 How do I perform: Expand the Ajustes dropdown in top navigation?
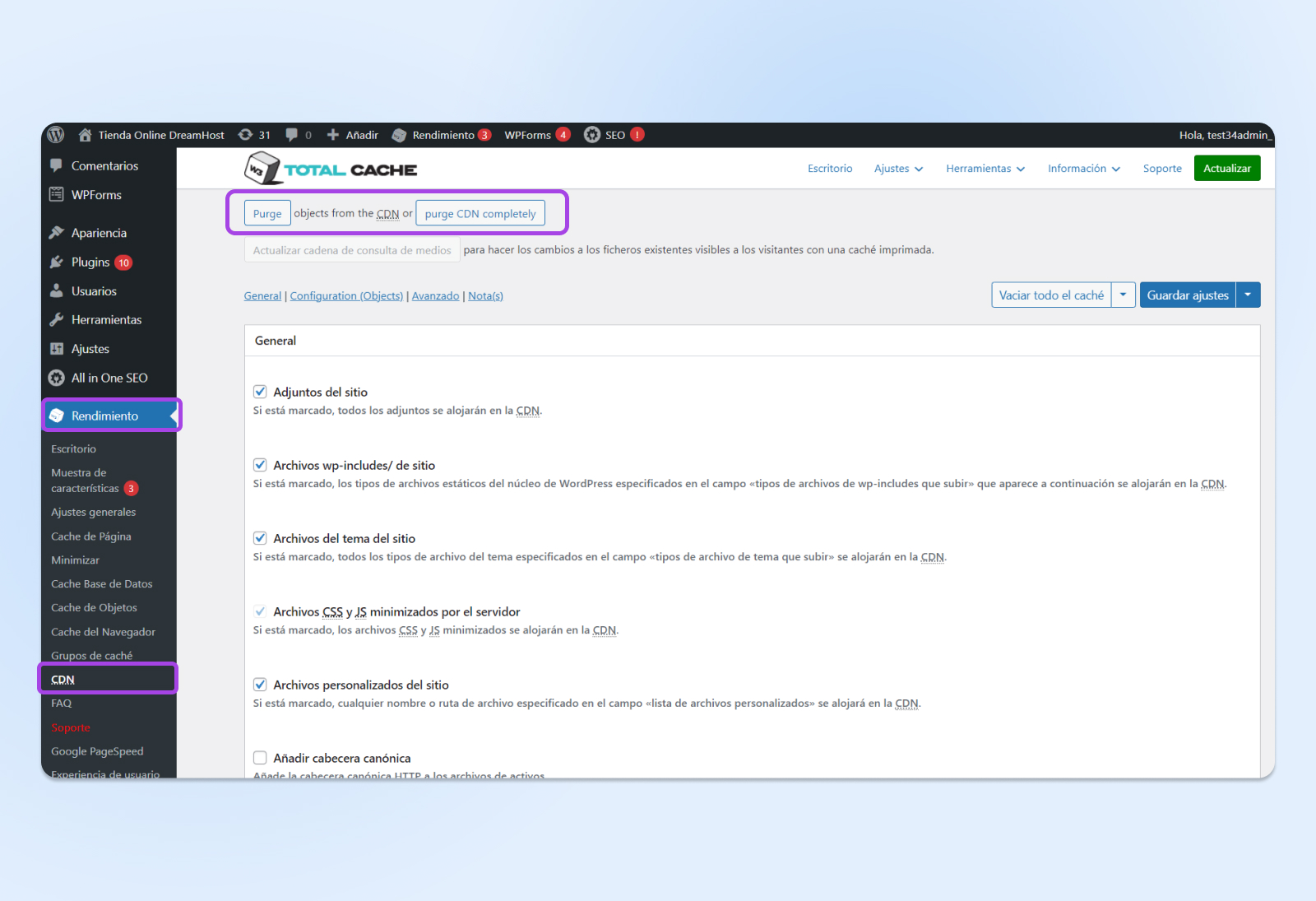(898, 169)
